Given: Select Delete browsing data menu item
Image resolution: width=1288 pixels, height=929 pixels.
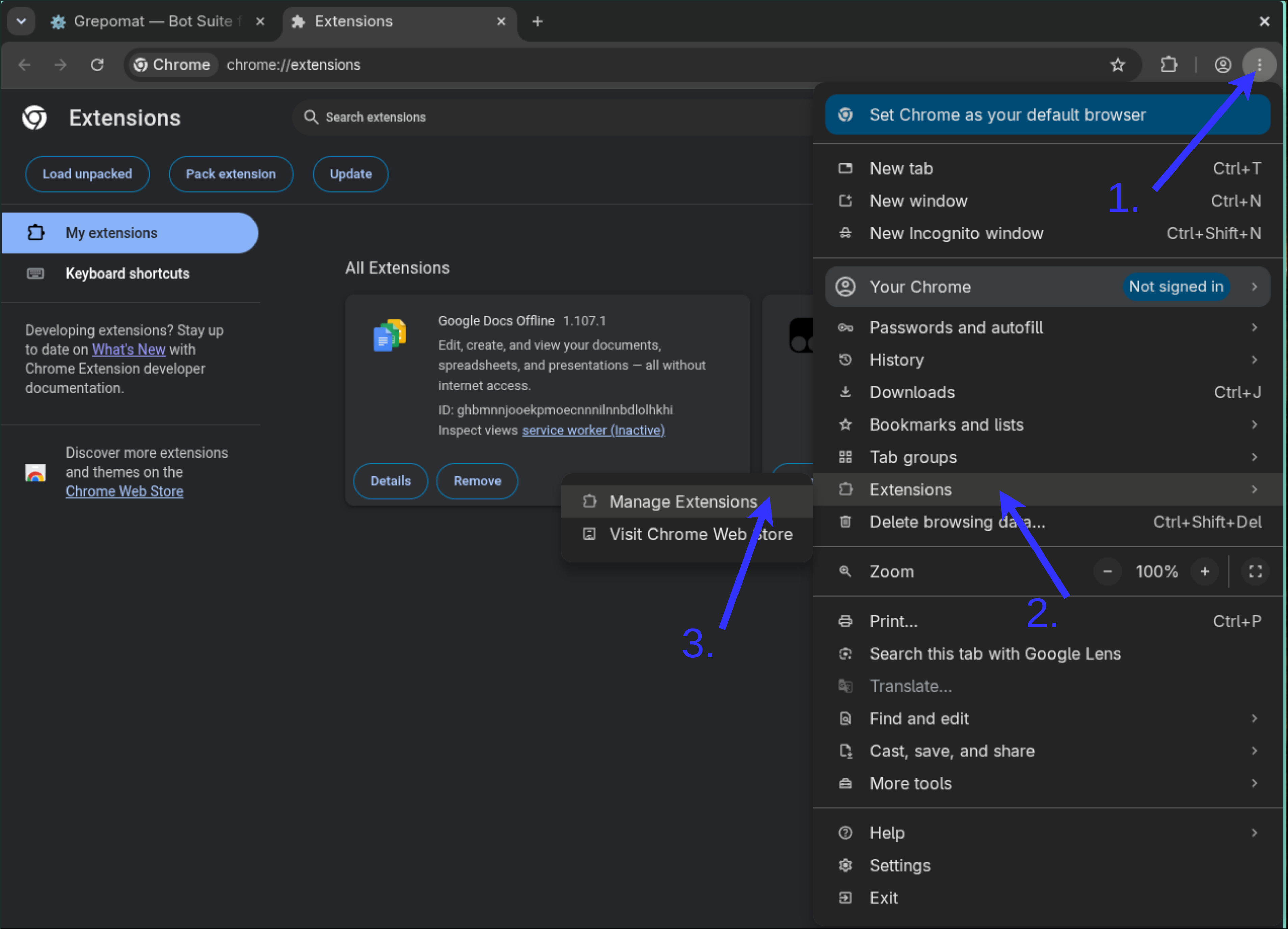Looking at the screenshot, I should point(1047,522).
